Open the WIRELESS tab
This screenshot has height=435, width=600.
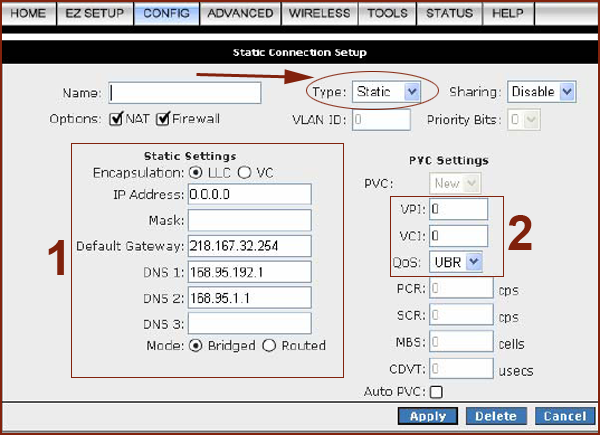click(320, 14)
